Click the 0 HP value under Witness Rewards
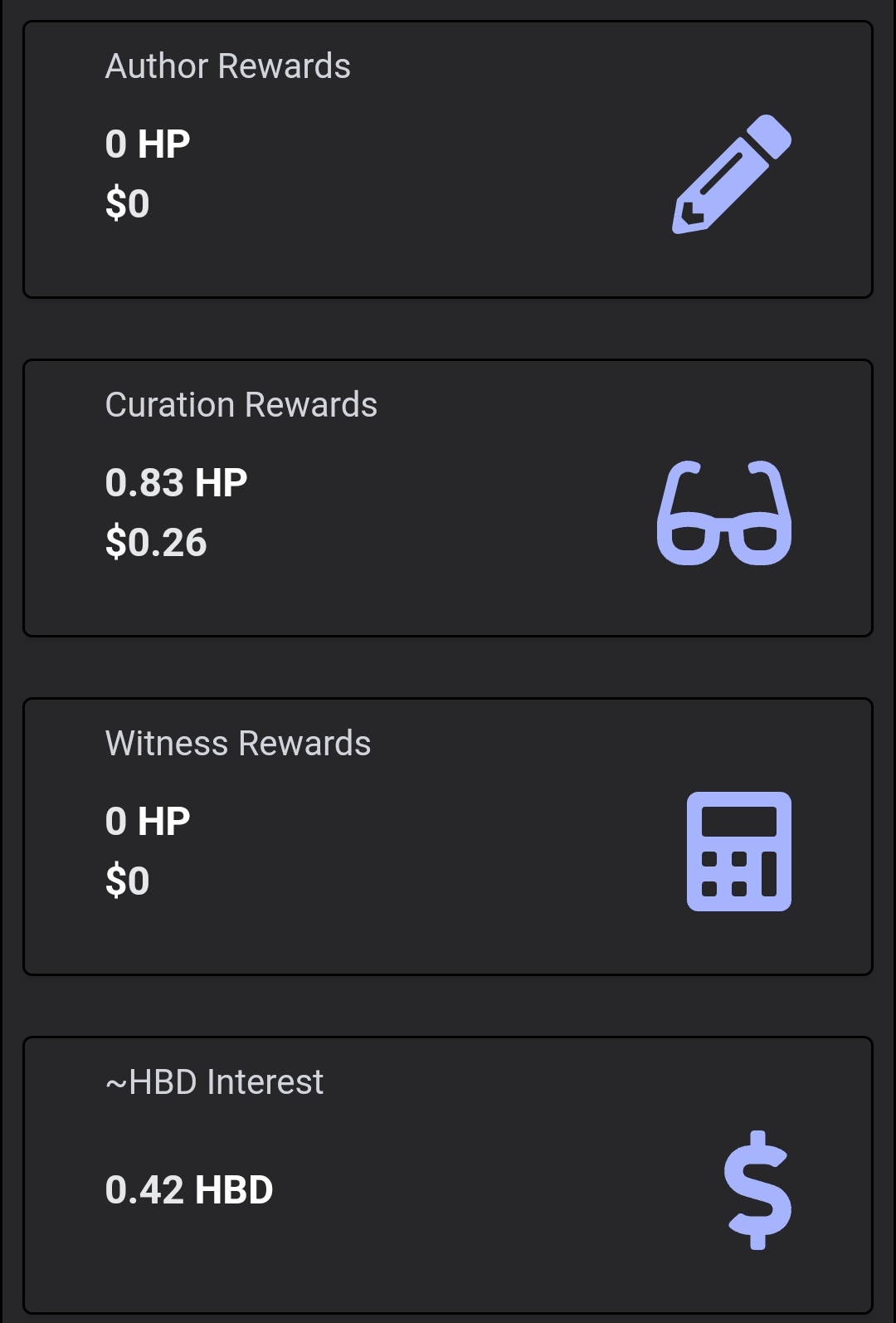896x1323 pixels. pyautogui.click(x=148, y=822)
